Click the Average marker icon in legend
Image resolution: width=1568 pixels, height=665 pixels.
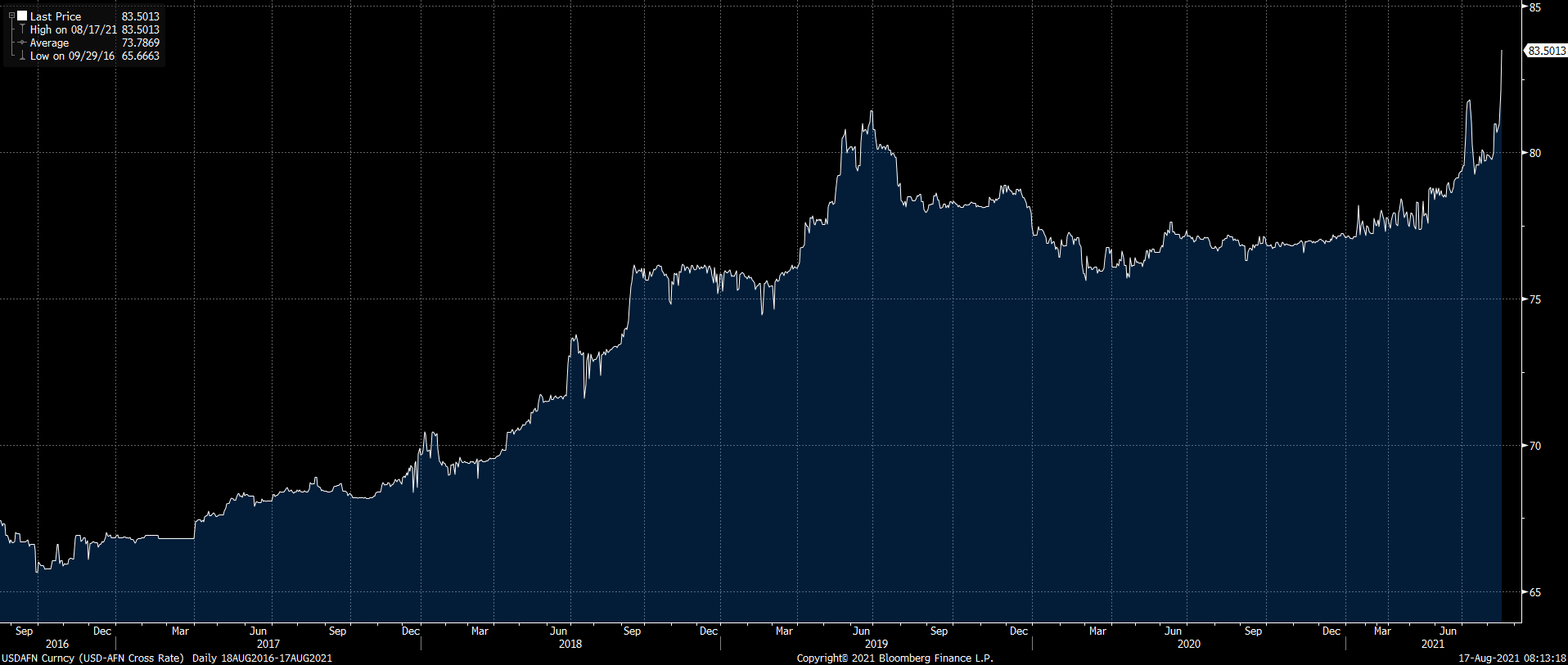pos(22,43)
